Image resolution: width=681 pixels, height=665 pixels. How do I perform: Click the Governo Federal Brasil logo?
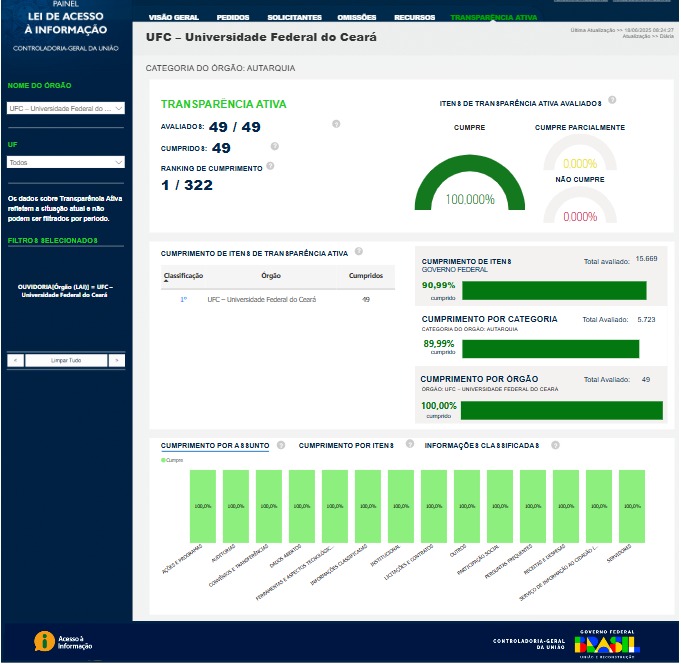607,644
